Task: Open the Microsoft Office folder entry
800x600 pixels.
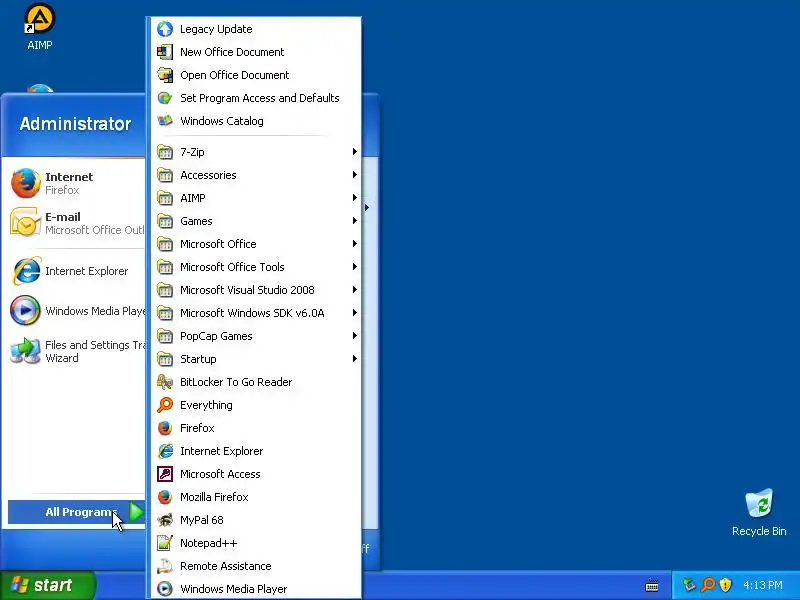Action: [257, 244]
